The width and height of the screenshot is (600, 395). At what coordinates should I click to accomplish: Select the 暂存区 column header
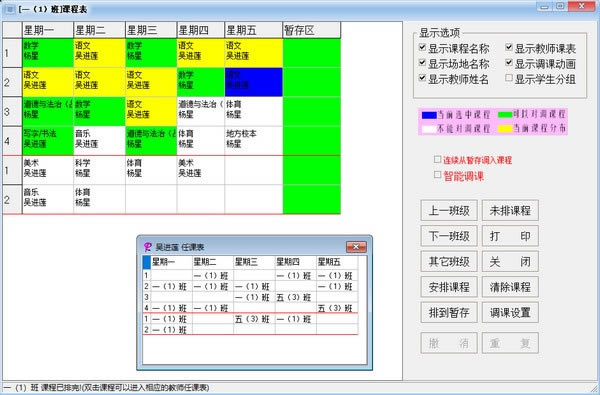311,30
